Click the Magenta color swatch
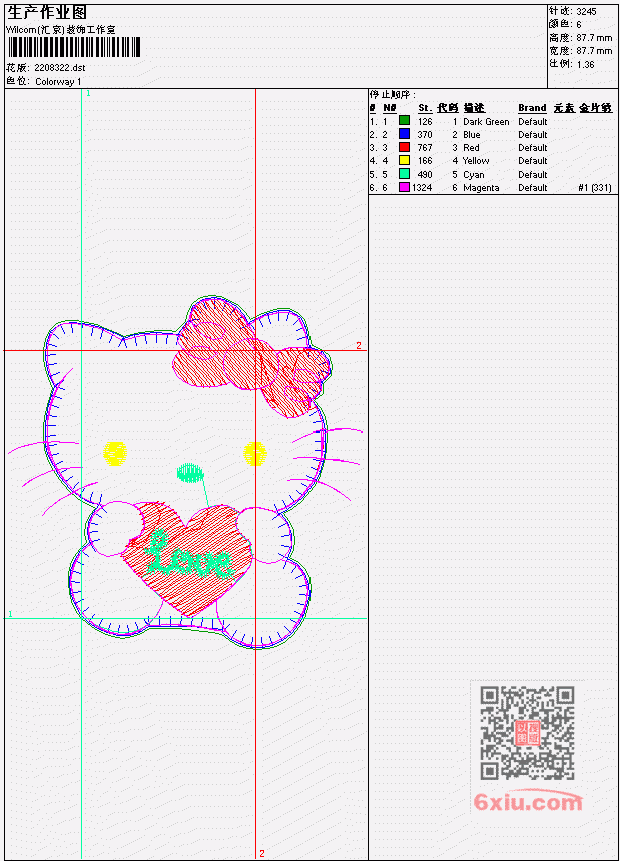 coord(404,187)
